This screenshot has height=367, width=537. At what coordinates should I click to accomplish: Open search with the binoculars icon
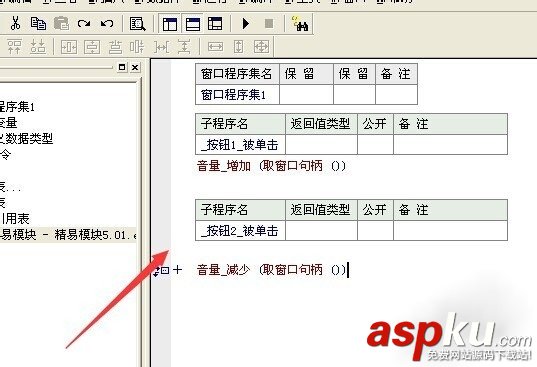300,24
